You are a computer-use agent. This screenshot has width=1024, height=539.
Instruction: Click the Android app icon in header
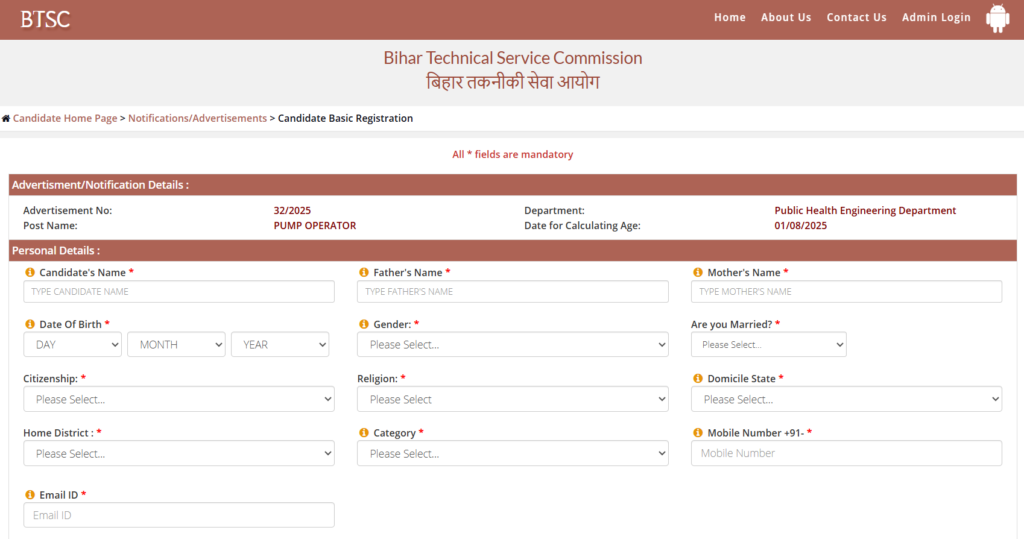click(997, 18)
